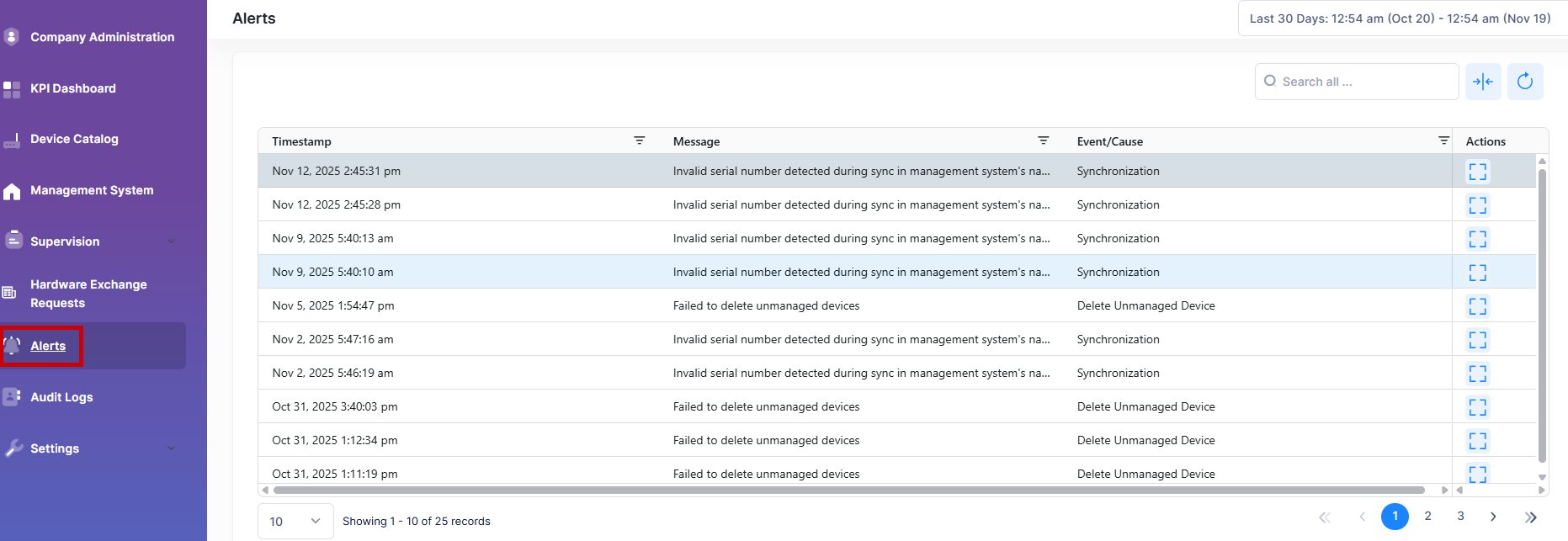Click the horizontal table scrollbar

pyautogui.click(x=848, y=490)
